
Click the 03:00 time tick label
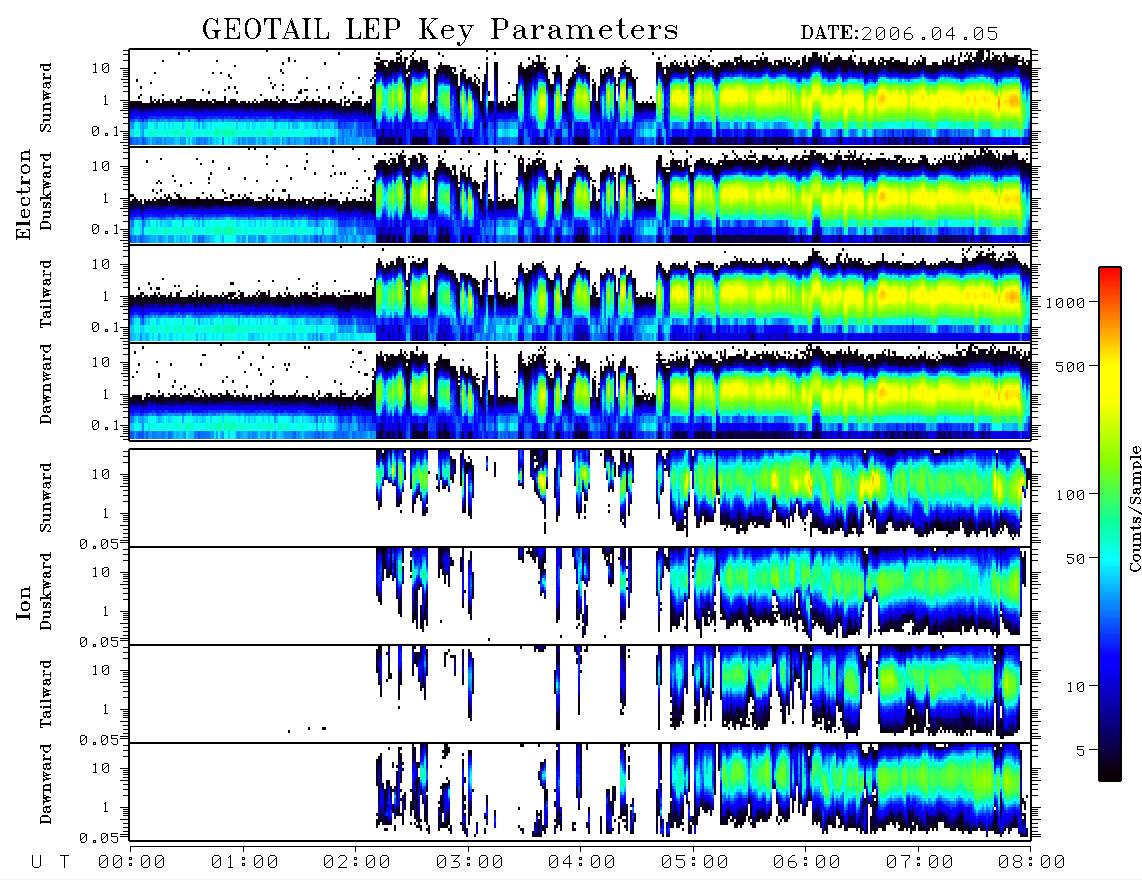click(x=470, y=863)
